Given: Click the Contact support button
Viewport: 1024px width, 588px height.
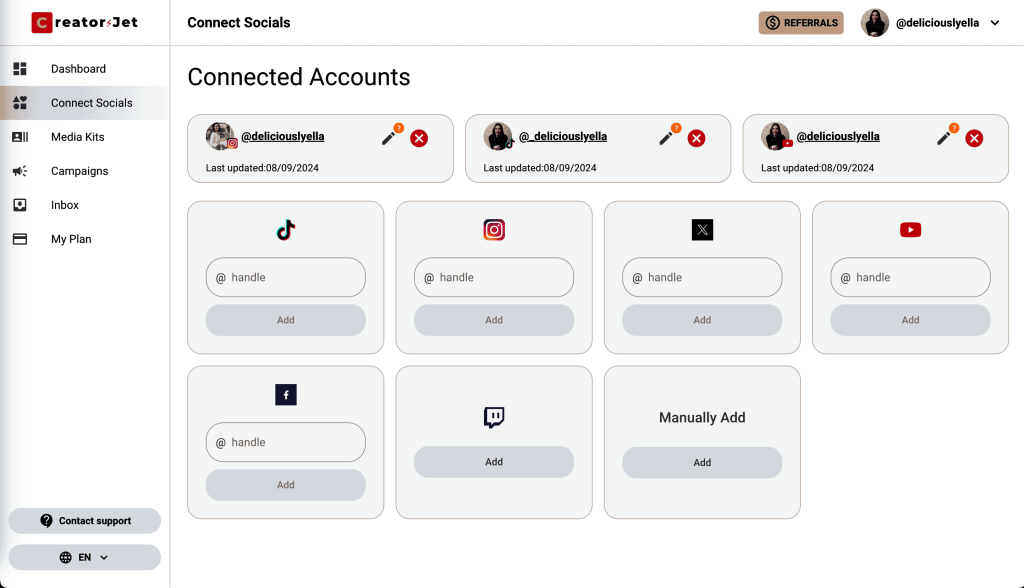Looking at the screenshot, I should pos(84,521).
